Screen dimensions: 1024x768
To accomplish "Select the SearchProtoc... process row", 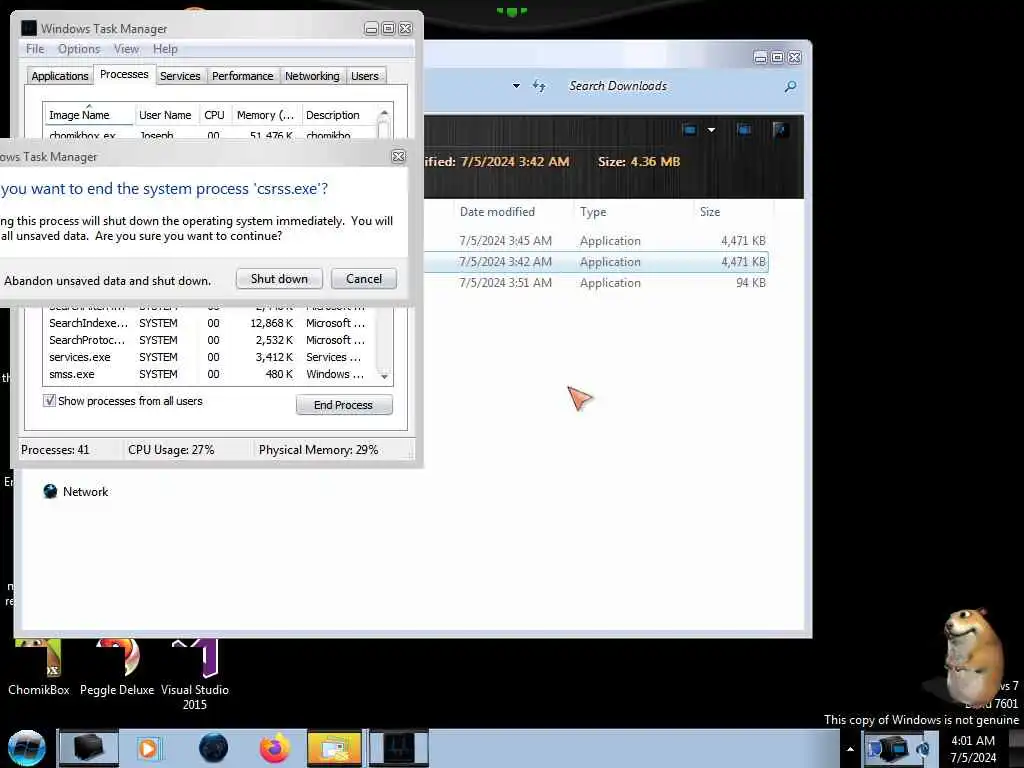I will [209, 340].
